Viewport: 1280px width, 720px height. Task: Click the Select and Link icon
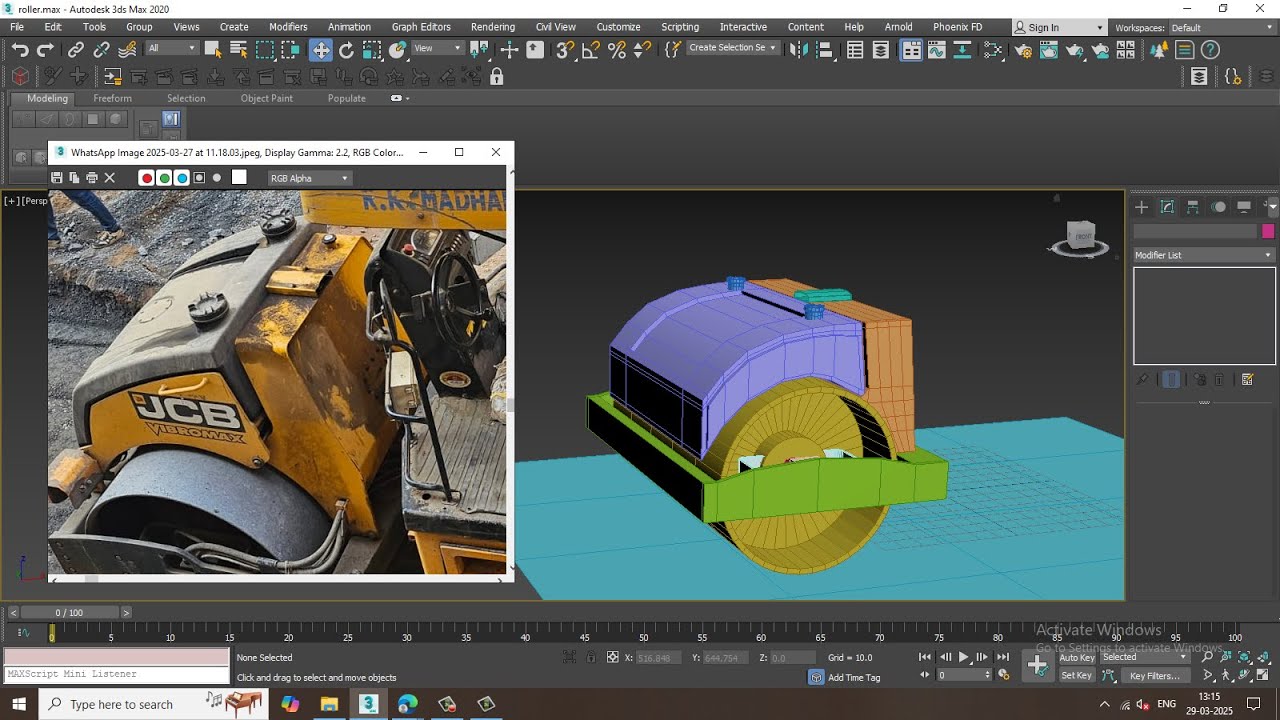point(76,50)
